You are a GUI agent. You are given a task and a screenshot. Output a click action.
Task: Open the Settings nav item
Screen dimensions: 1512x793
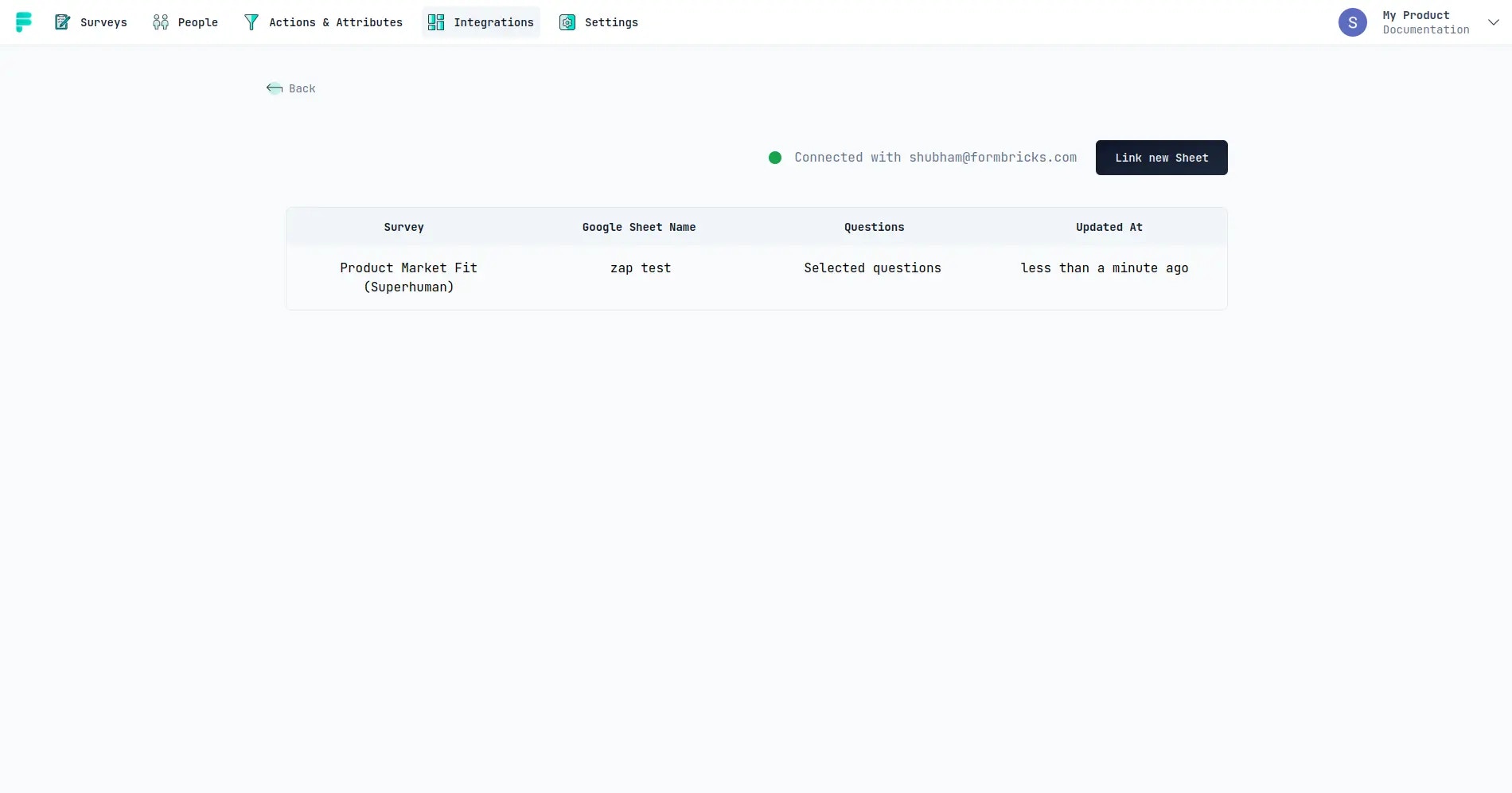pos(599,22)
